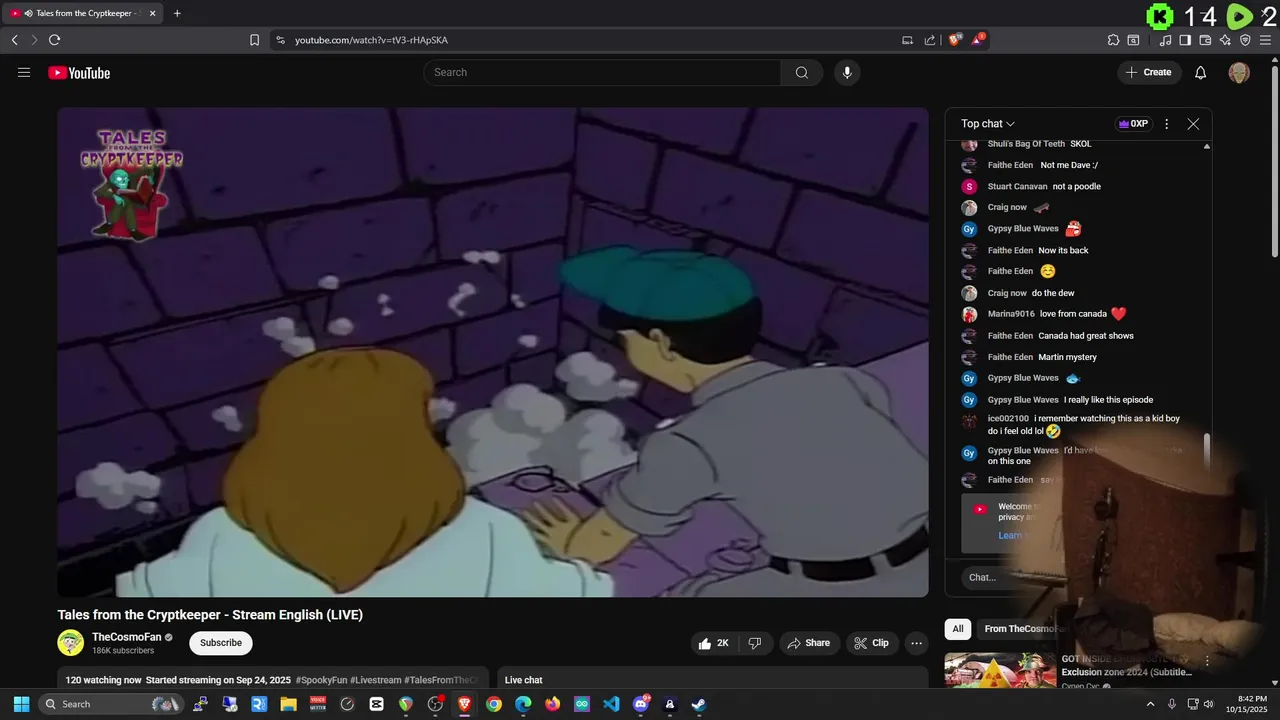Open Brave Rewards triangle icon
This screenshot has width=1280, height=720.
[x=978, y=39]
